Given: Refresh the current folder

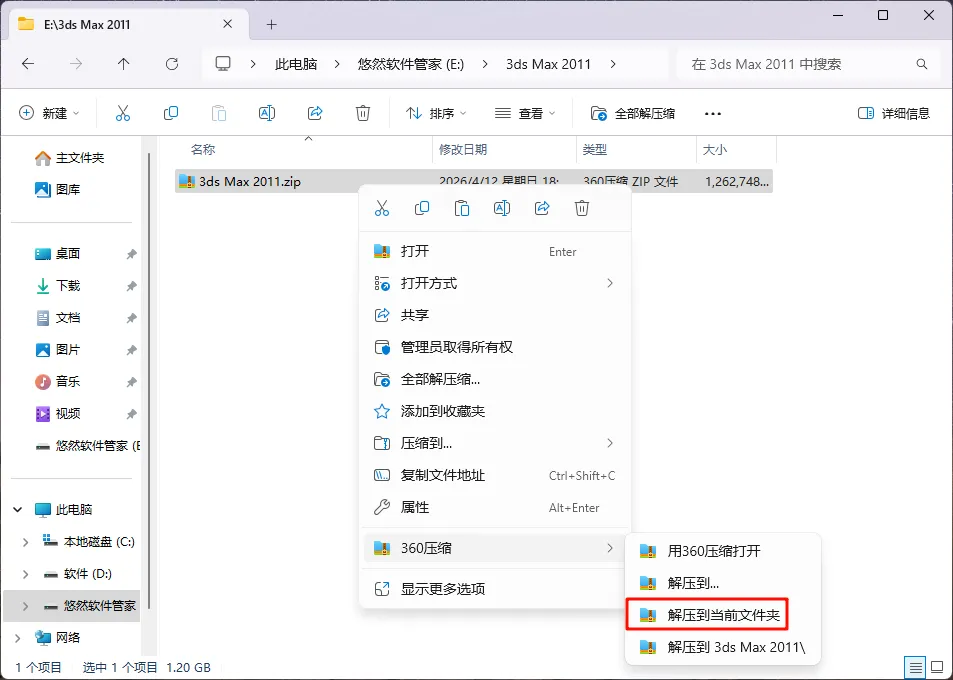Looking at the screenshot, I should 172,64.
